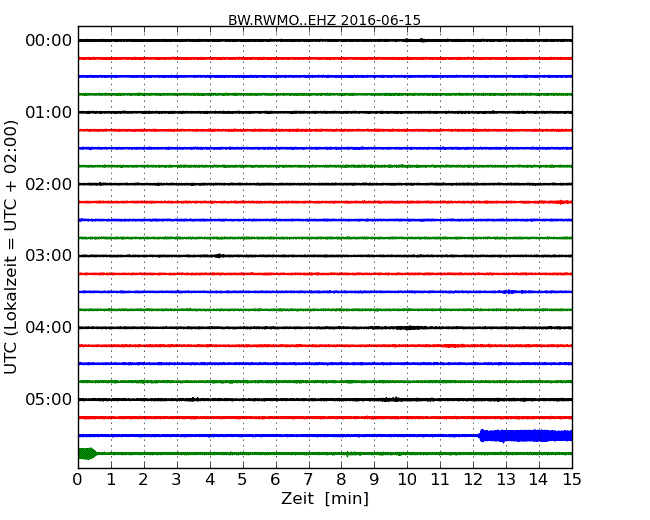Click the x-axis label Zeit [min]
Viewport: 650px width, 520px height.
point(325,498)
